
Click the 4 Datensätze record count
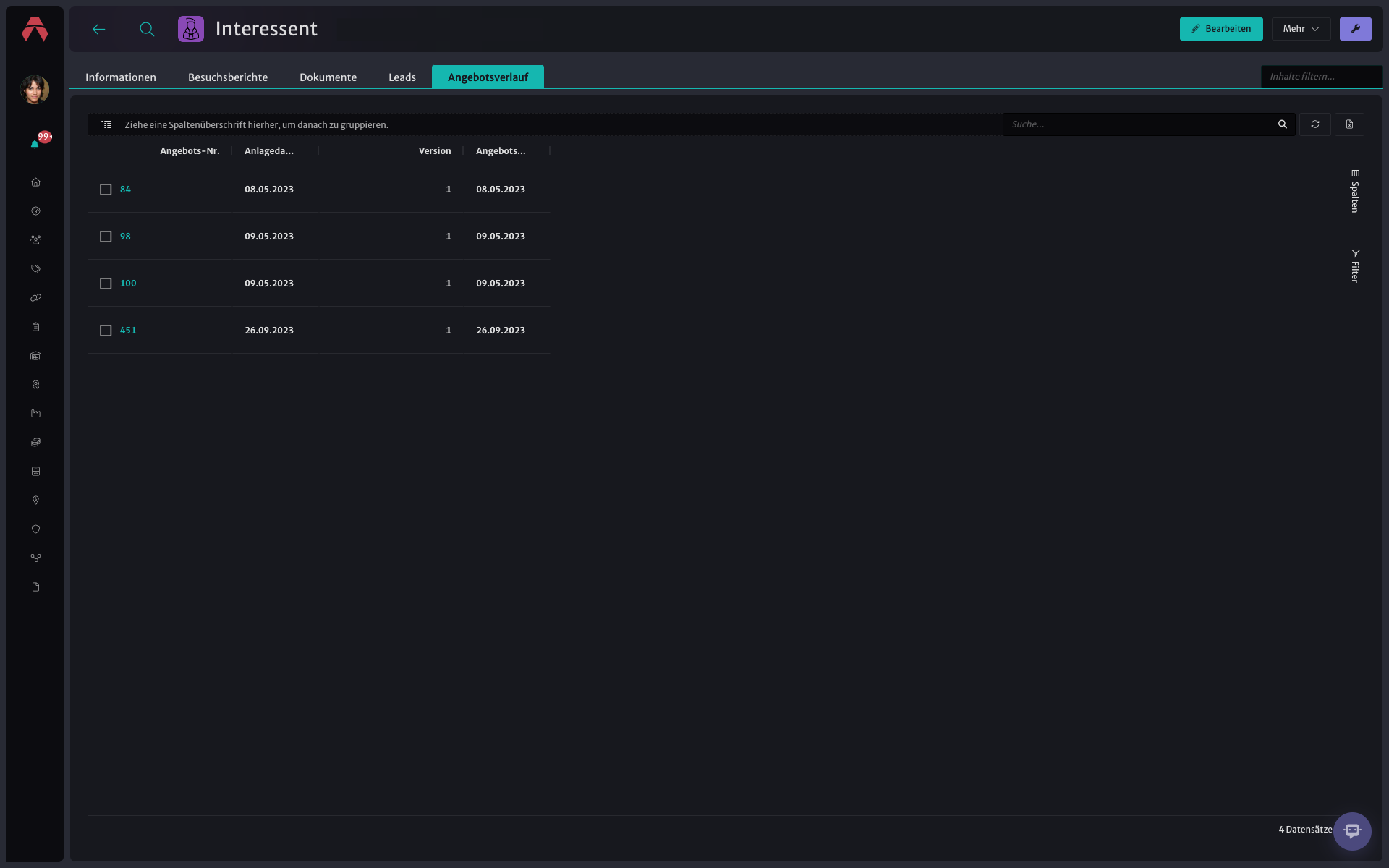point(1305,830)
